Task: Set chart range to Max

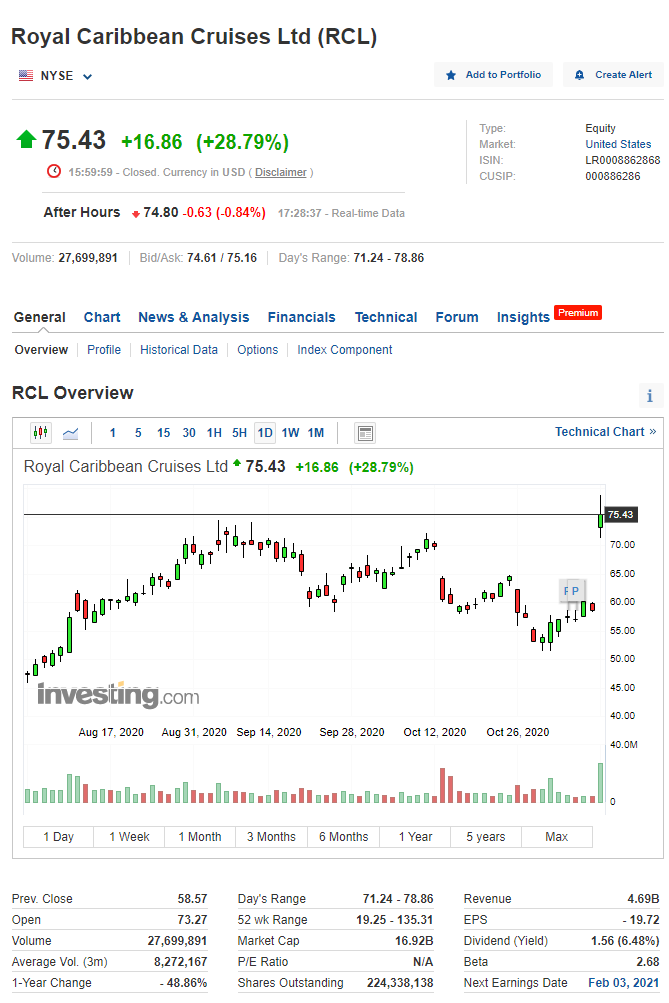Action: pyautogui.click(x=557, y=837)
